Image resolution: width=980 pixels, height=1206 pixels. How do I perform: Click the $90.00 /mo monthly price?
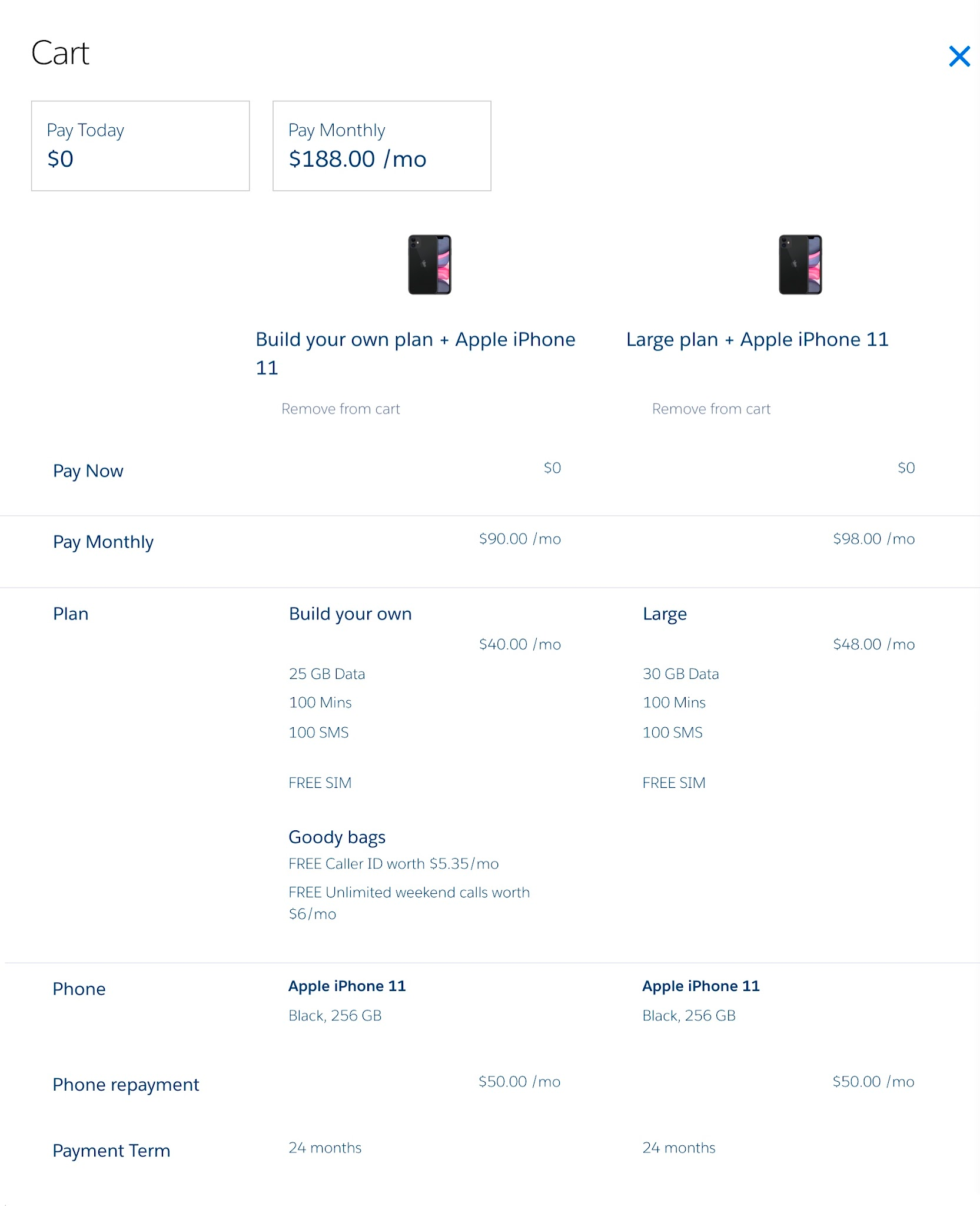click(x=519, y=539)
